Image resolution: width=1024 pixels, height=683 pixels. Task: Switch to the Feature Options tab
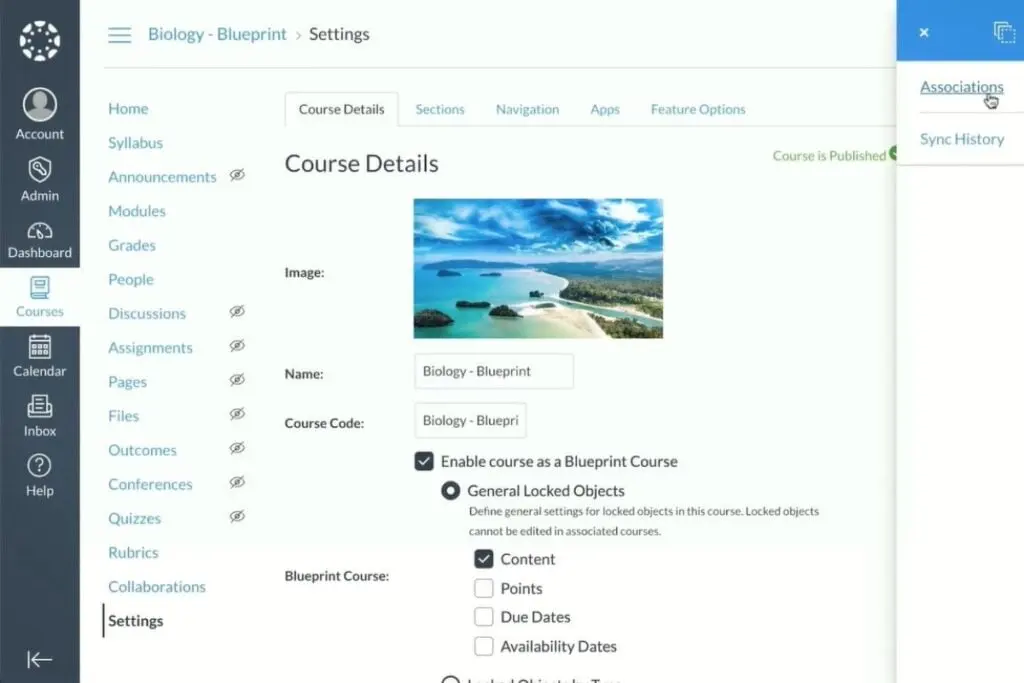point(698,110)
